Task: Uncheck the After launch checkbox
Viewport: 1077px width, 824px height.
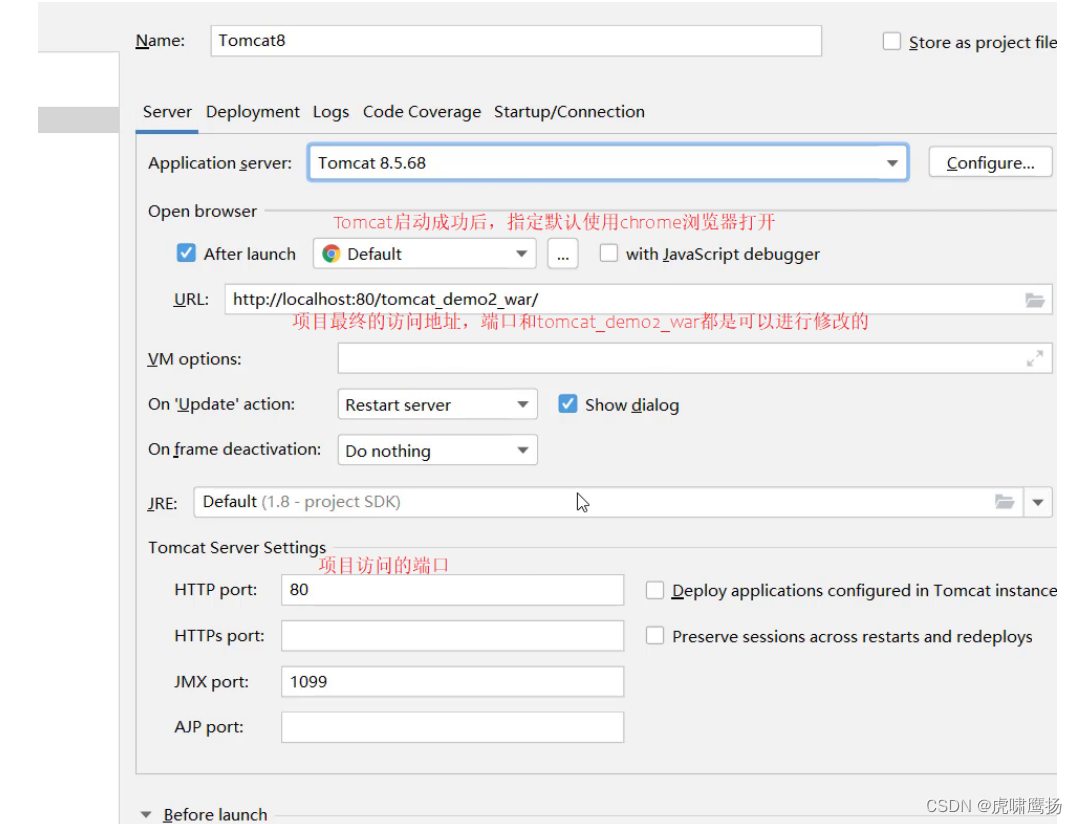Action: tap(186, 254)
